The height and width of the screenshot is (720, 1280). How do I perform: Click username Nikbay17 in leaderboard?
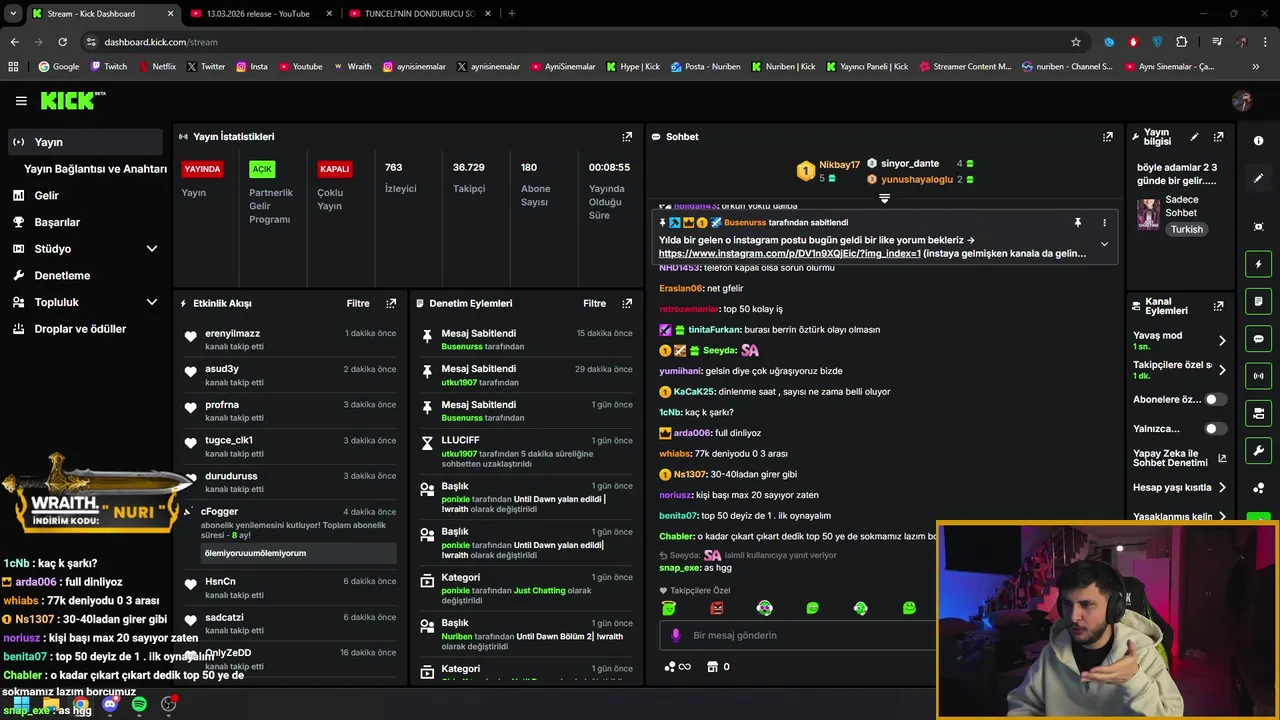[839, 164]
